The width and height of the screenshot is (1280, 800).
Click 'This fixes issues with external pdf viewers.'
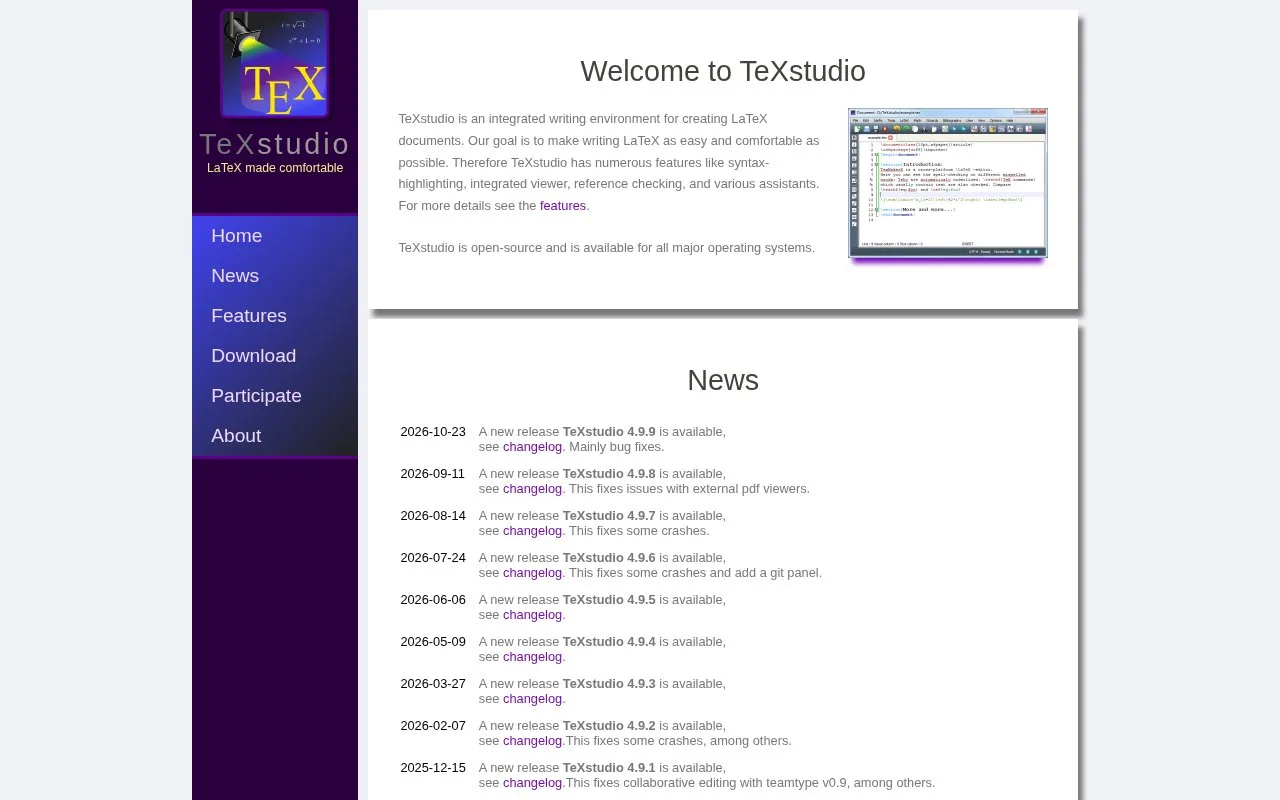pos(689,489)
